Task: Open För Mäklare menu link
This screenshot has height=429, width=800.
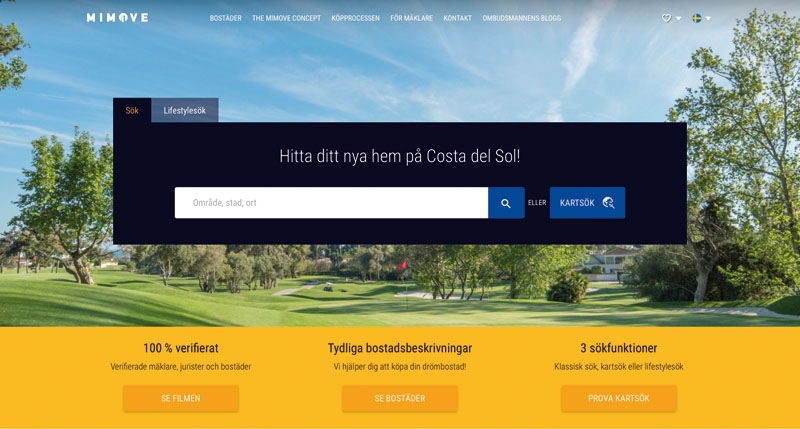Action: 412,18
